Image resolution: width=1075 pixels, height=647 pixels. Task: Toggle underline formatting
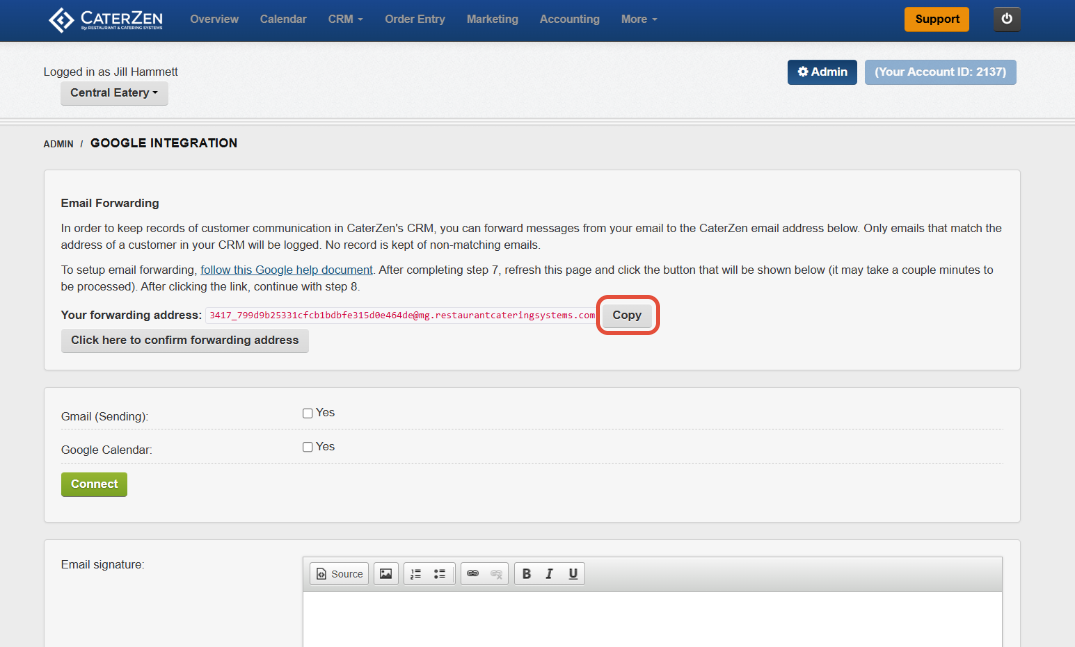click(x=572, y=574)
